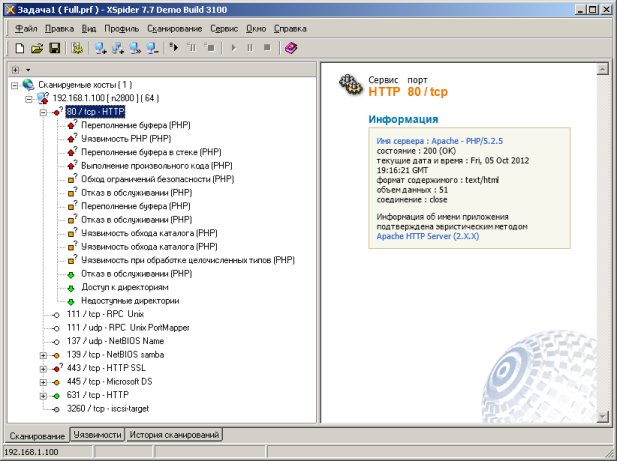Select 111 / udp - RPC Unix PortMapper
Image resolution: width=617 pixels, height=461 pixels.
tap(128, 328)
